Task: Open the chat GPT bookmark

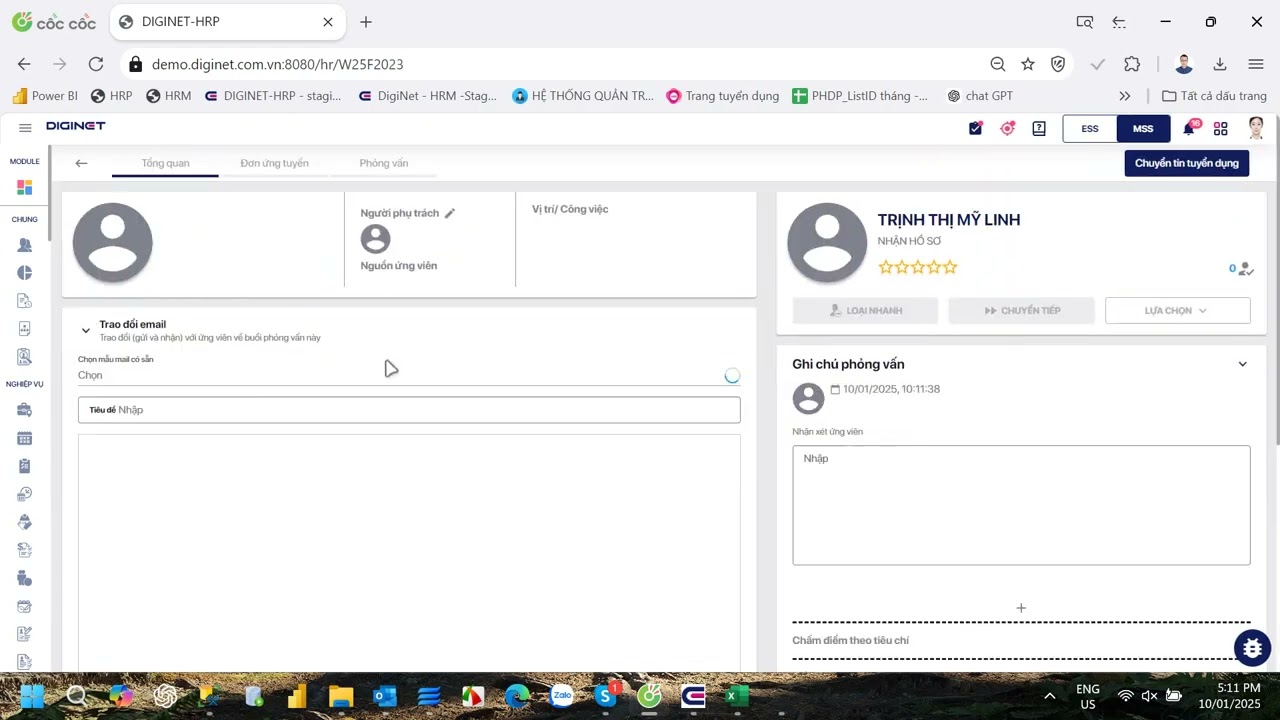Action: pyautogui.click(x=980, y=96)
